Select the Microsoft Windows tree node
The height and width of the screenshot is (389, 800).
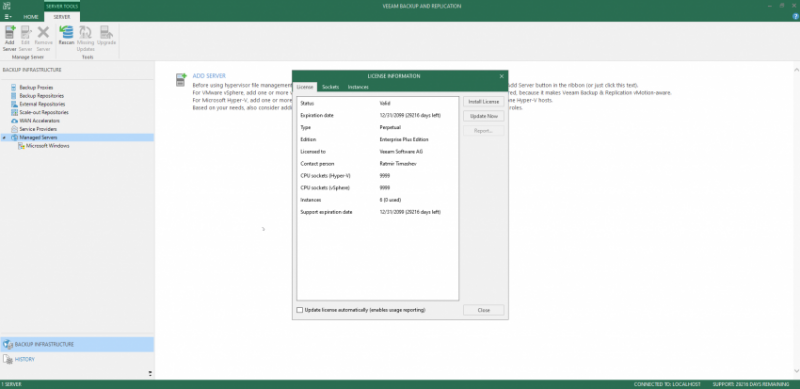[47, 145]
